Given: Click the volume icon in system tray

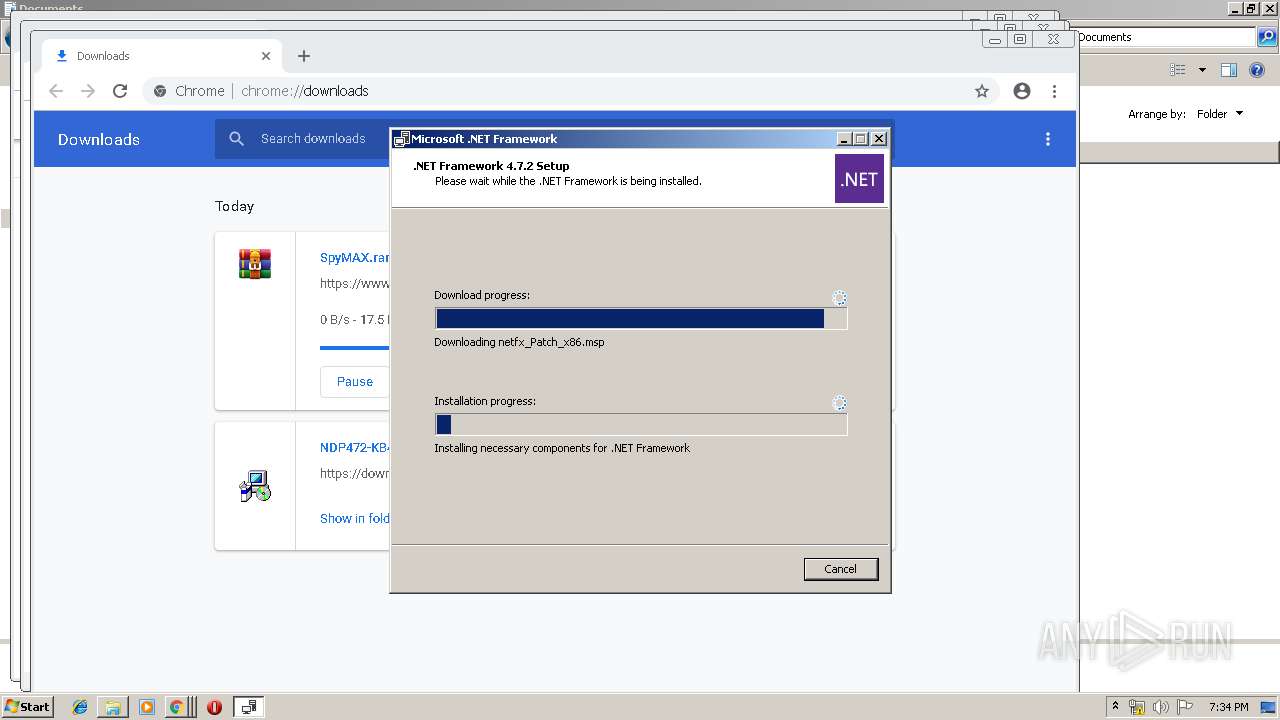Looking at the screenshot, I should 1161,707.
